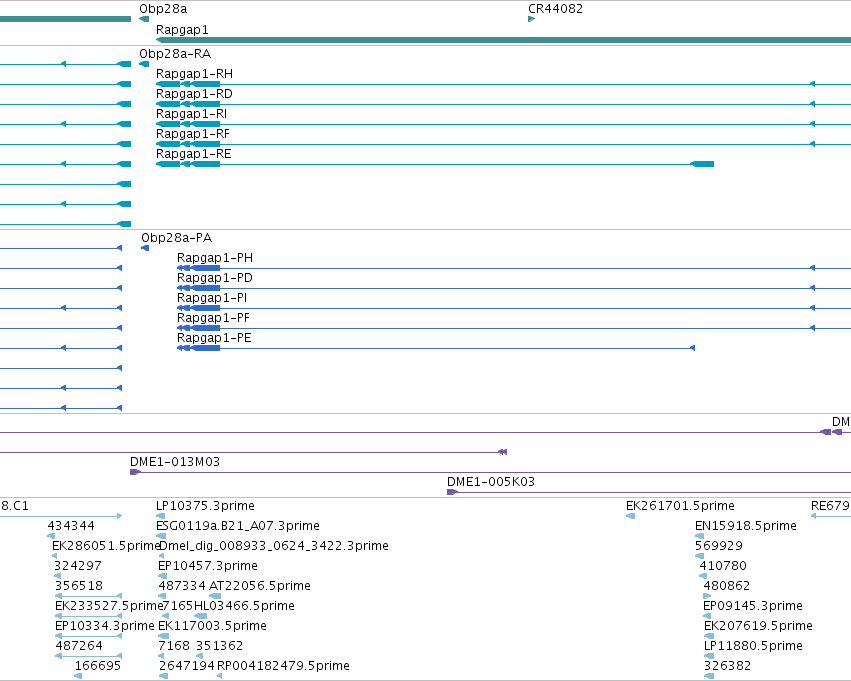Screen dimensions: 851x681
Task: Select EK117003.5prime EST
Action: (212, 626)
